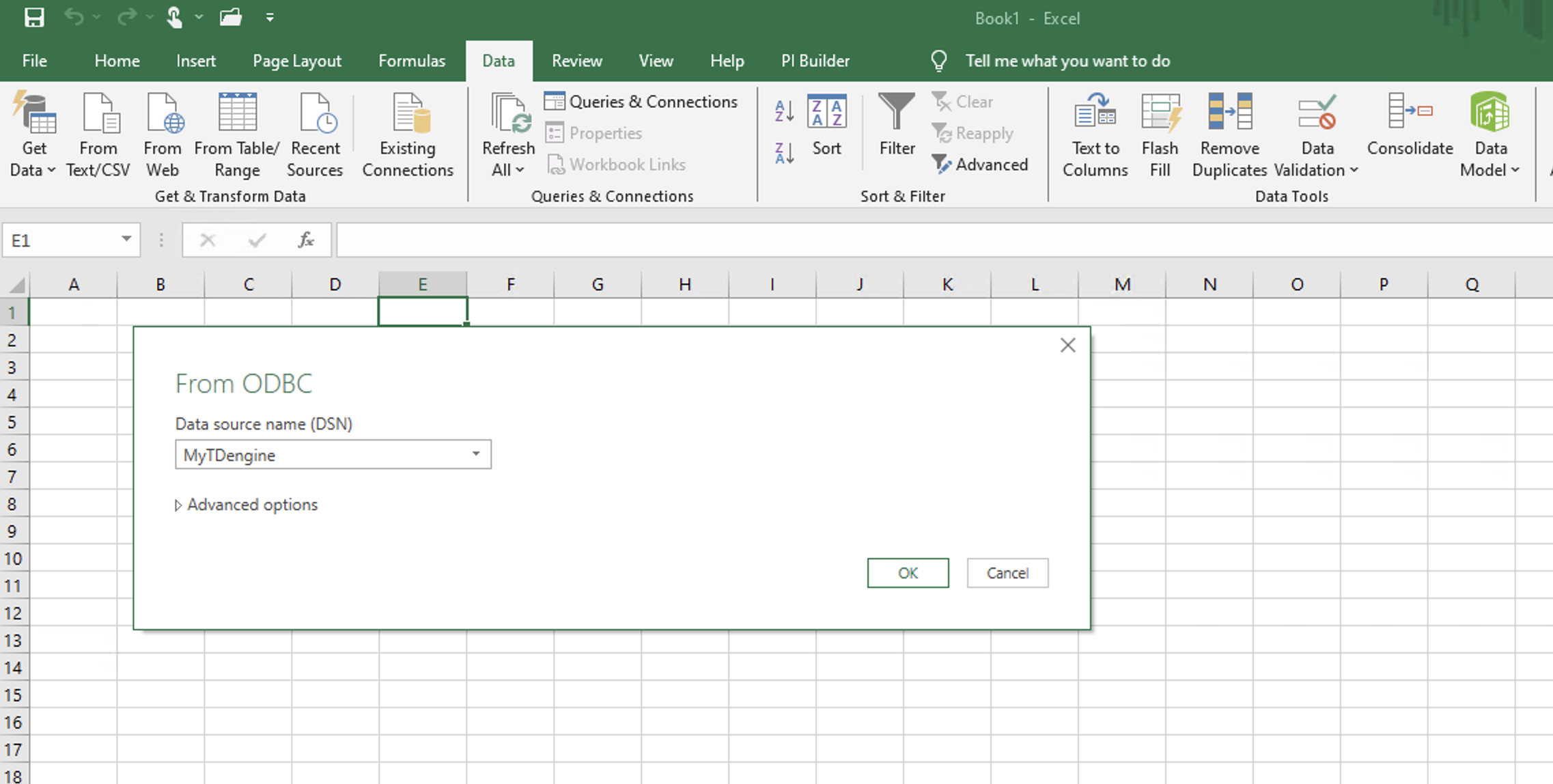Switch to the PI Builder tab
Viewport: 1553px width, 784px height.
click(815, 60)
